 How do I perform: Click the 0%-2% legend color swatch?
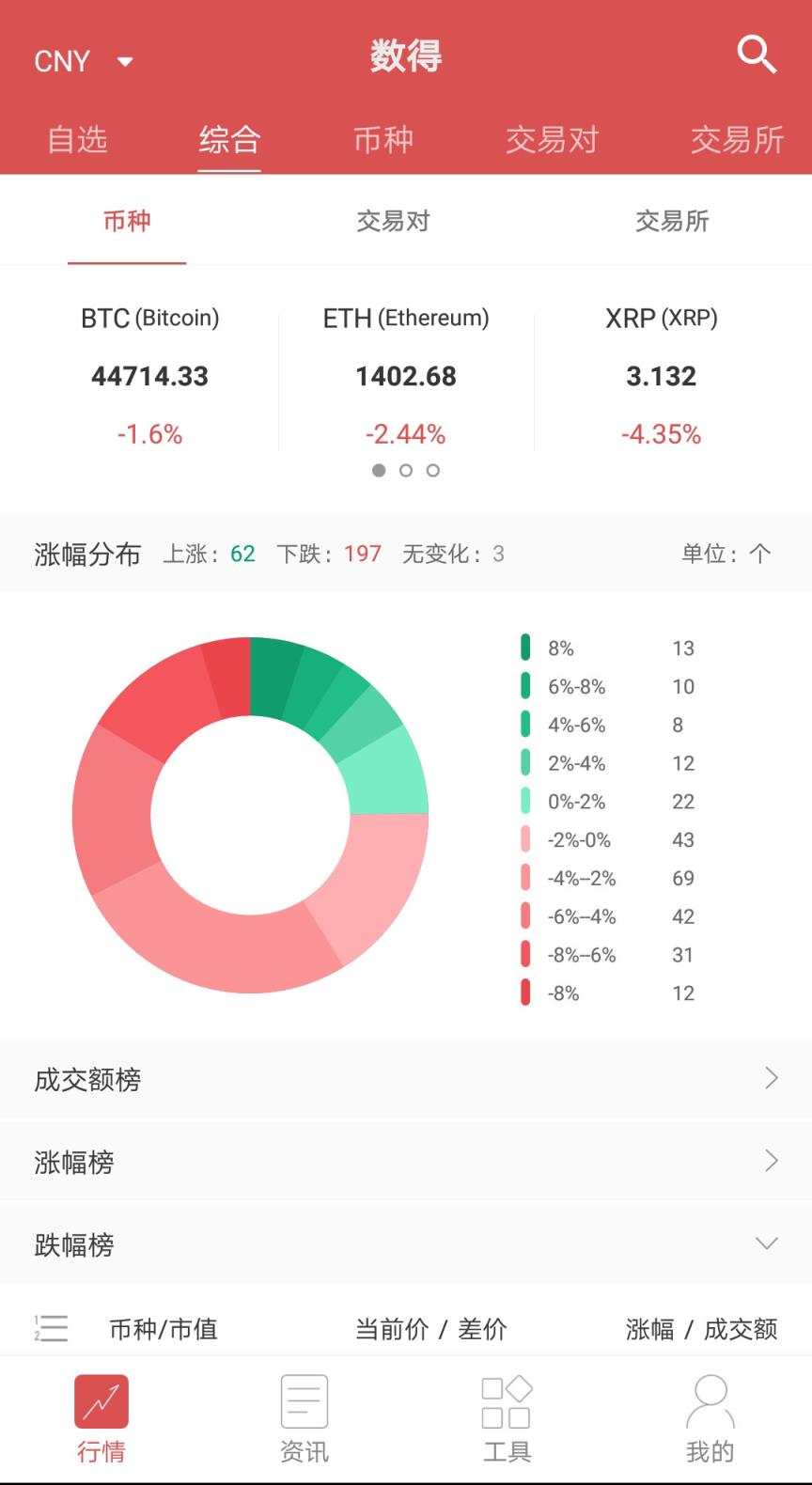click(525, 801)
